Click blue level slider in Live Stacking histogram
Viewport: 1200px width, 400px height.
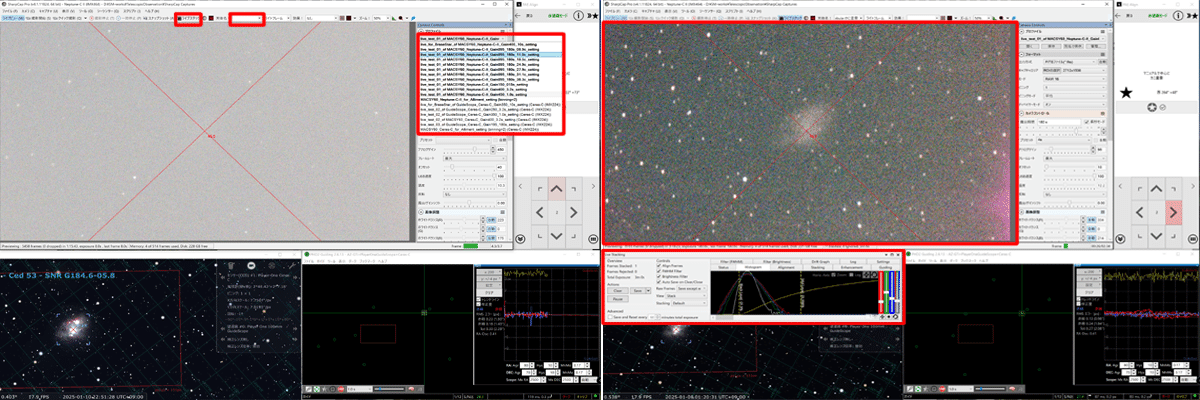coord(891,298)
